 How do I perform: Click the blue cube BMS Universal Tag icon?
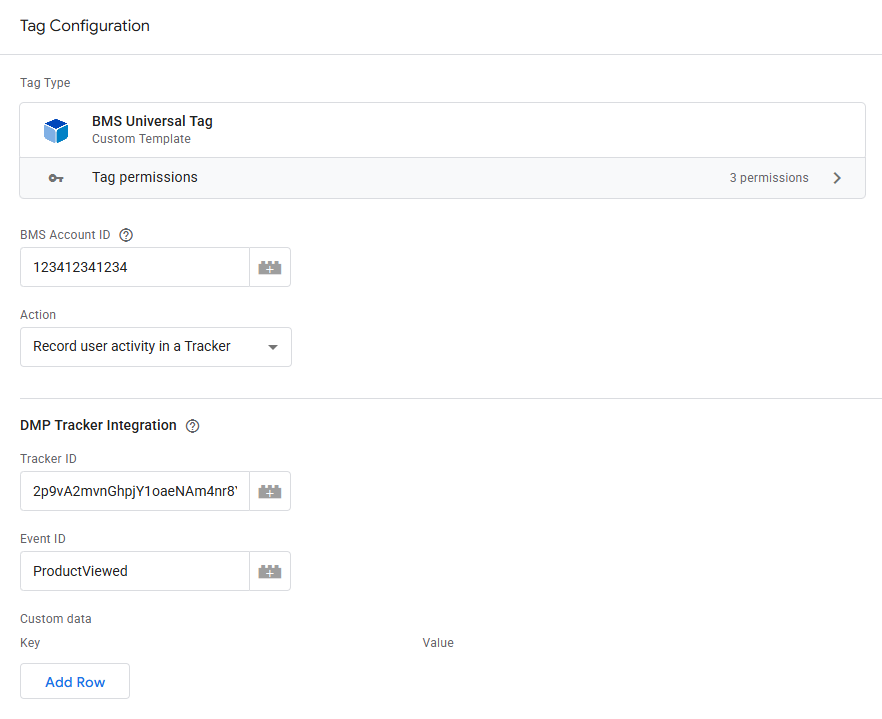click(x=55, y=130)
